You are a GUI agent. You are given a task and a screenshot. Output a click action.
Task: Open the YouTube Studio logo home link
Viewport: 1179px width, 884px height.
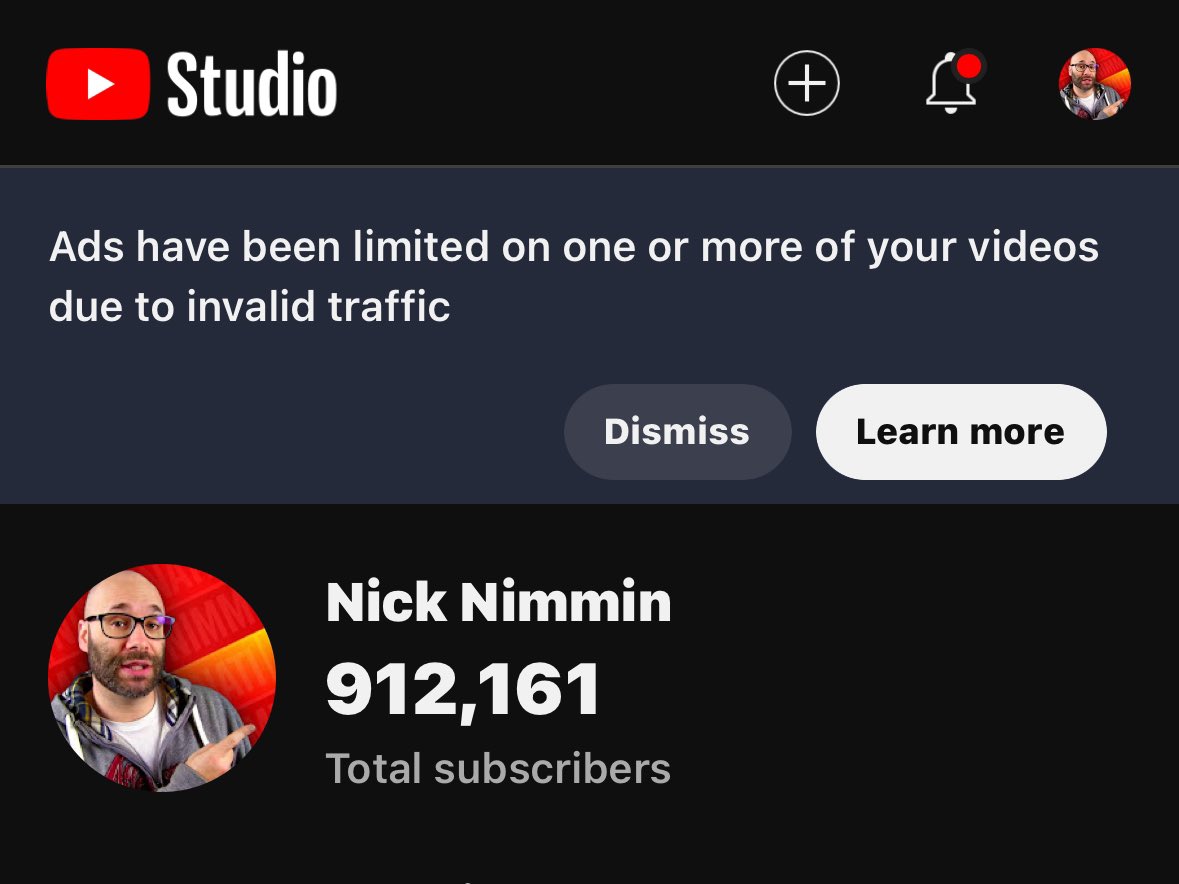click(x=192, y=83)
